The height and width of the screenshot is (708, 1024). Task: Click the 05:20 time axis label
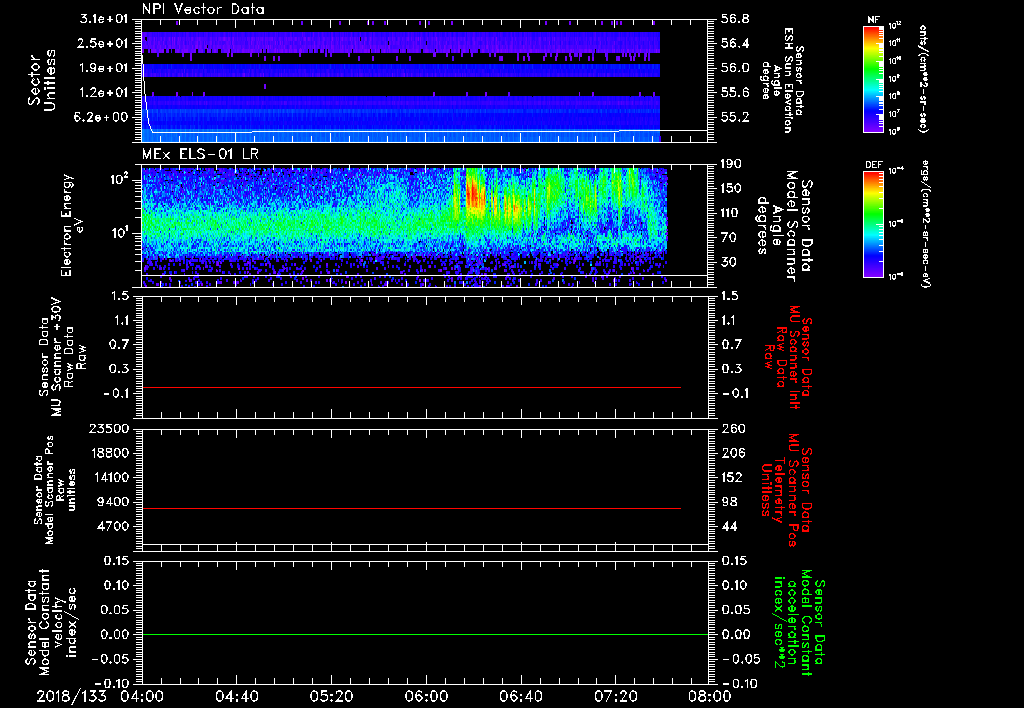(331, 696)
